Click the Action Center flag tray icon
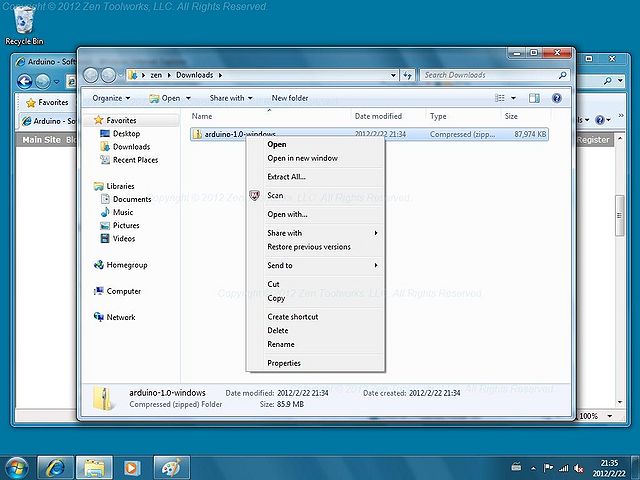This screenshot has width=640, height=480. click(548, 468)
